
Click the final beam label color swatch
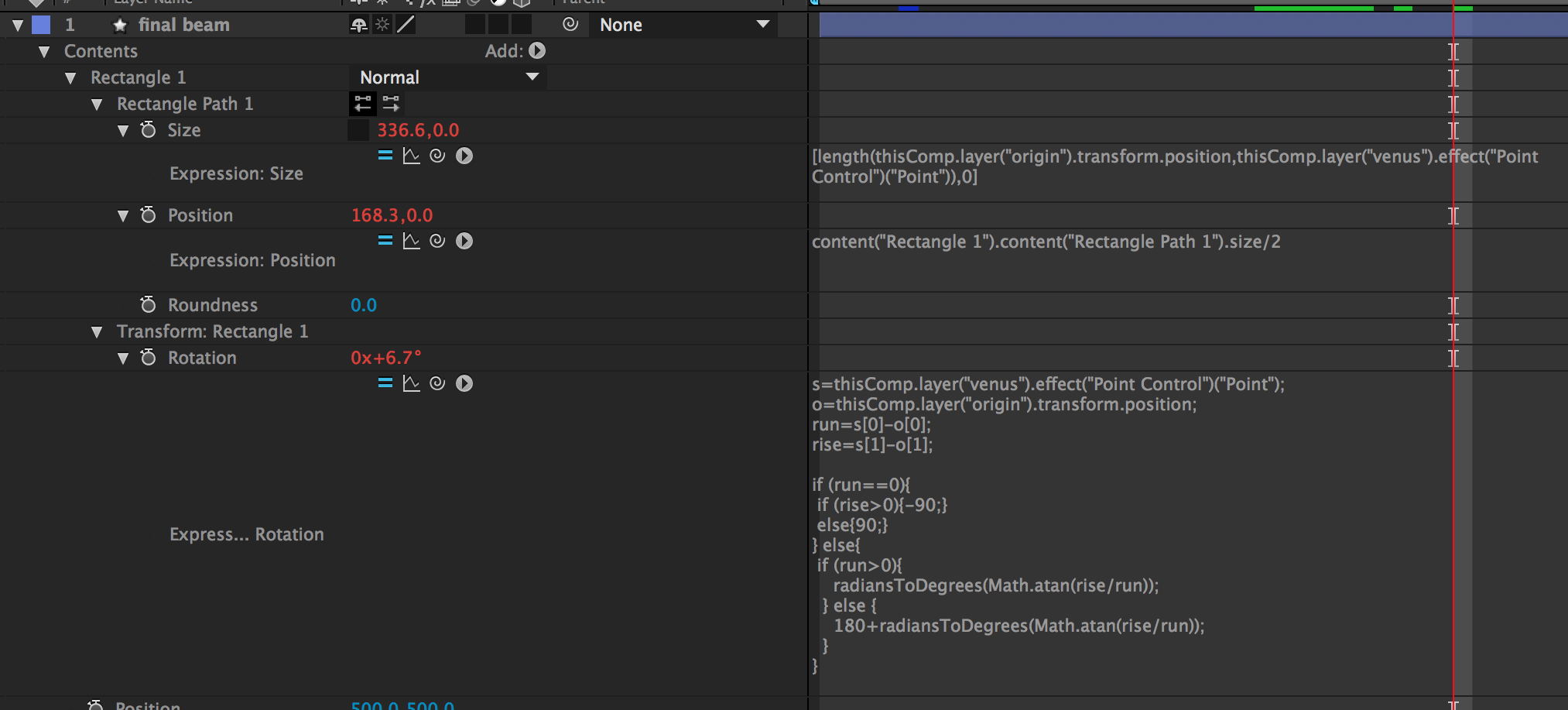coord(41,25)
